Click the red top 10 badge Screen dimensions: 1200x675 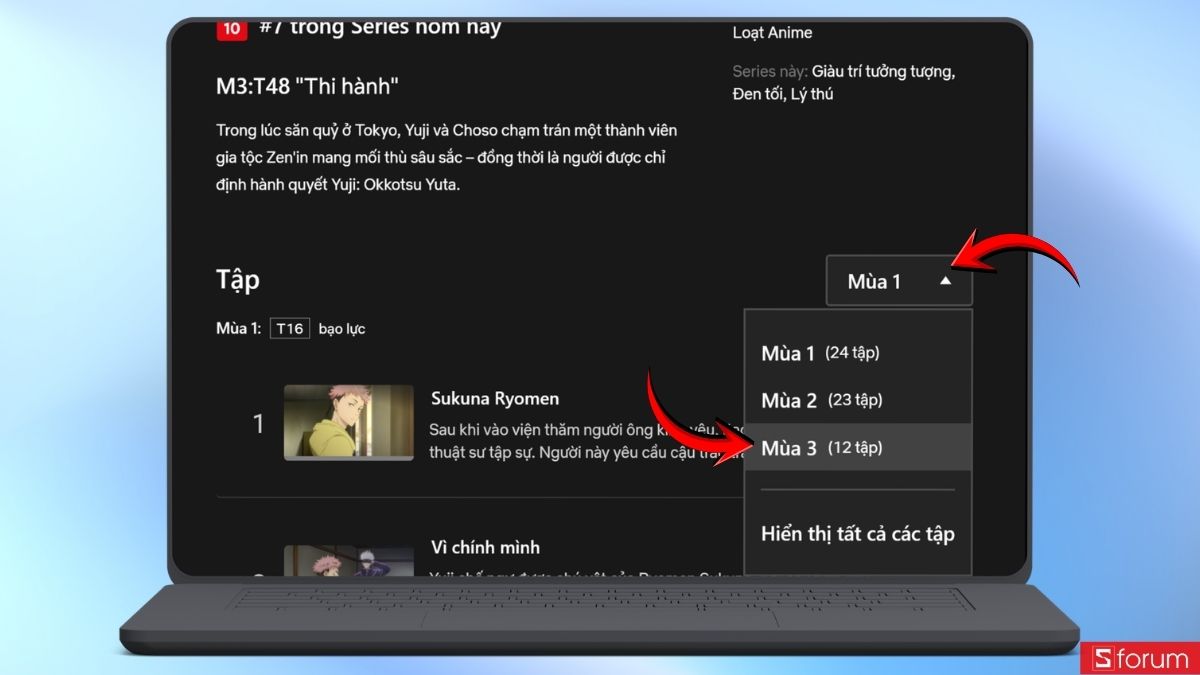231,28
